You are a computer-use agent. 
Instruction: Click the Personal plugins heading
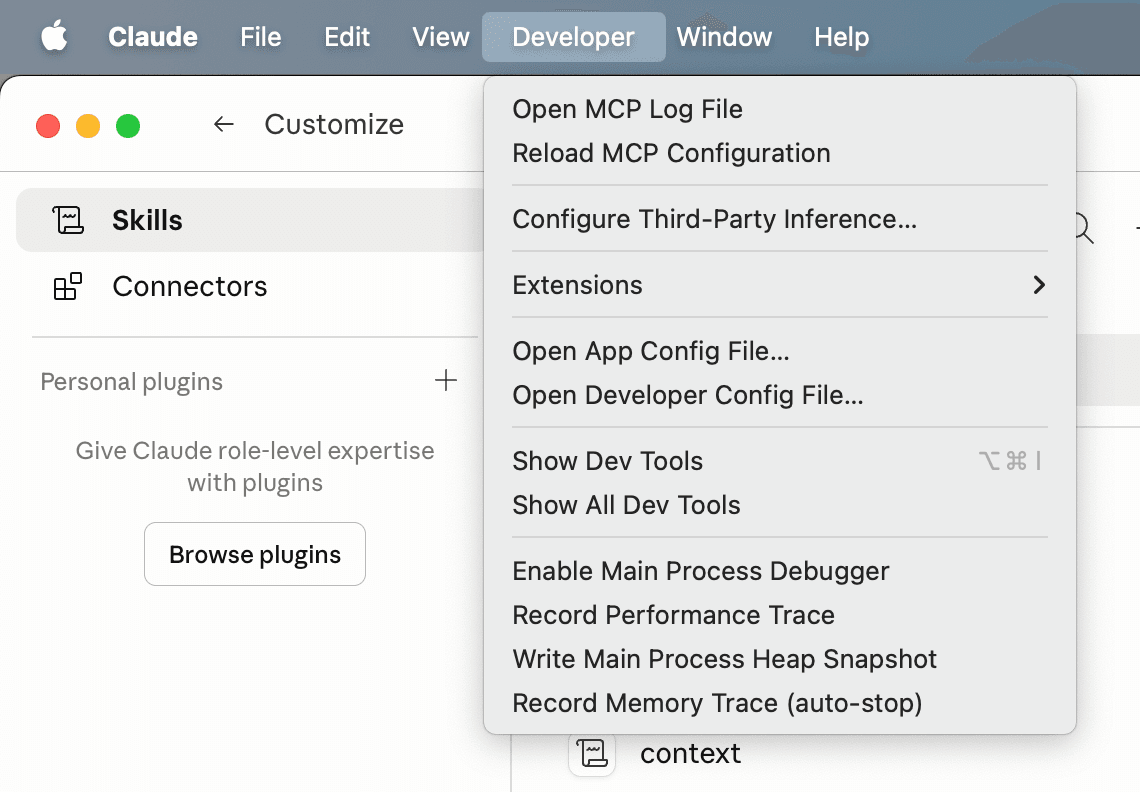pos(132,381)
